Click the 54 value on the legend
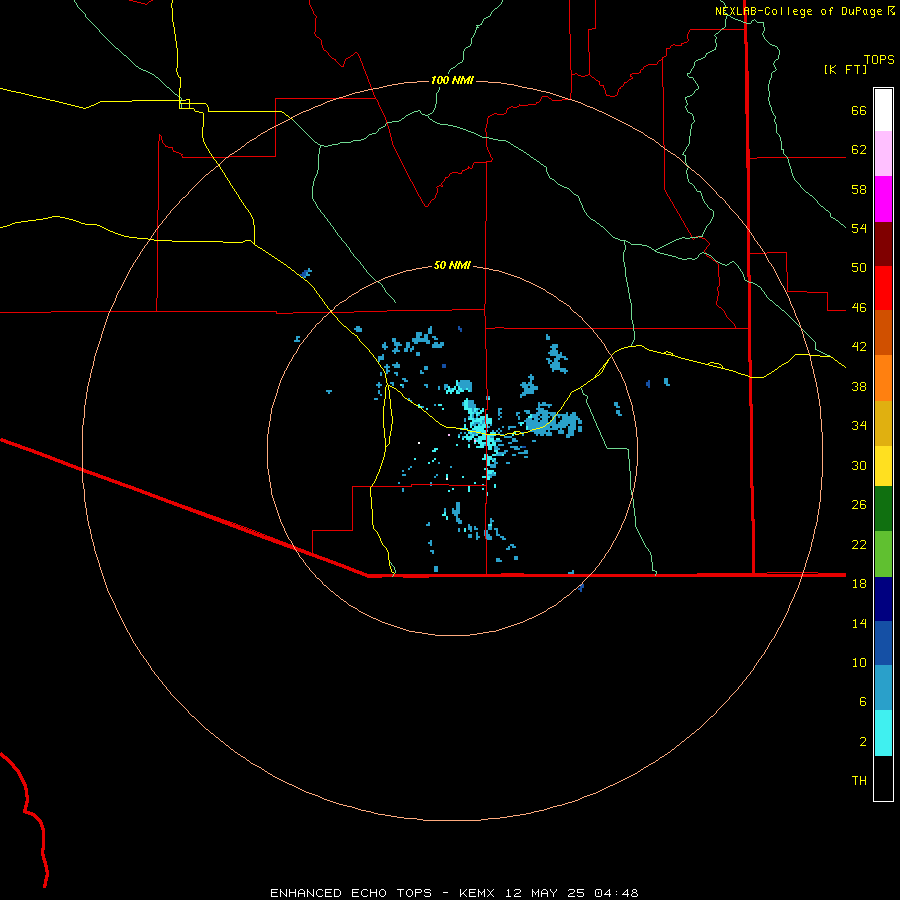 (859, 228)
